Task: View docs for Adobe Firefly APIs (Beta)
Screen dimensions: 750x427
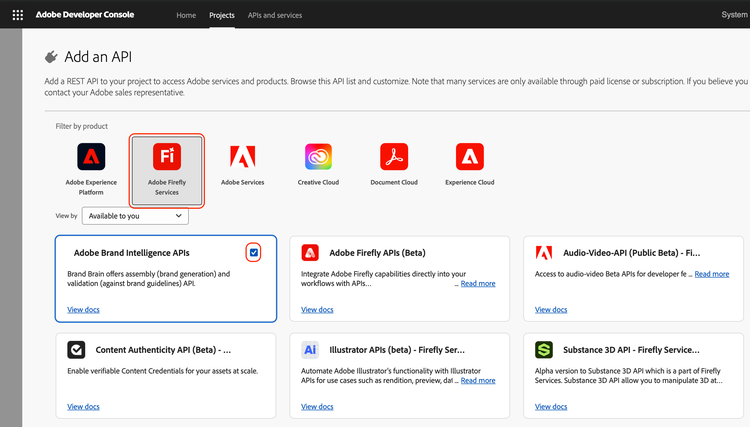Action: [317, 309]
